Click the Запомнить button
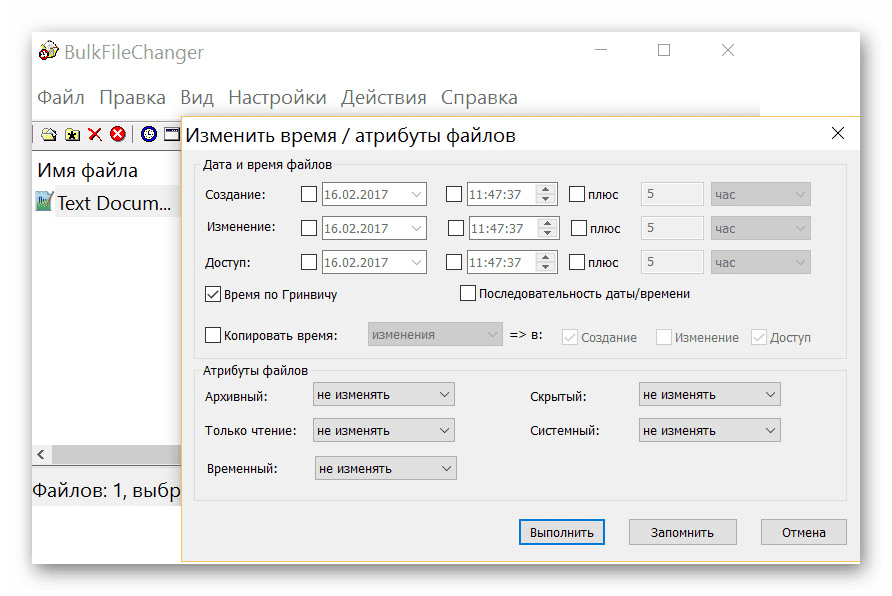 683,532
